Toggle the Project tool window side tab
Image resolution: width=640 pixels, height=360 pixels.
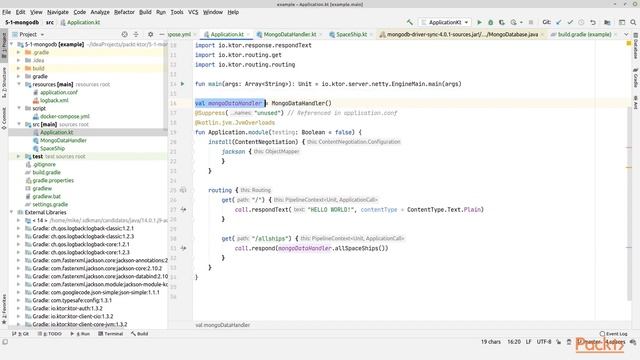pos(4,46)
